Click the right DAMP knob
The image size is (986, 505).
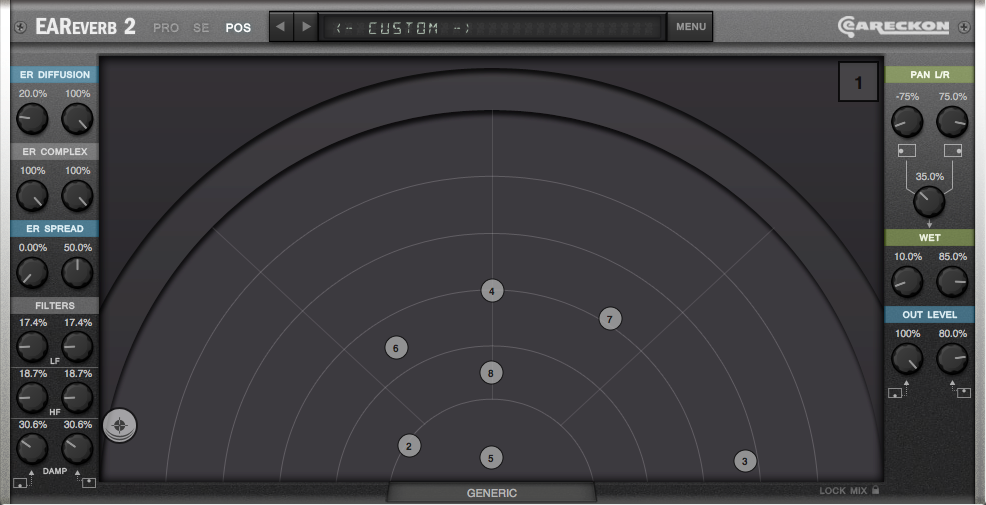pyautogui.click(x=77, y=448)
